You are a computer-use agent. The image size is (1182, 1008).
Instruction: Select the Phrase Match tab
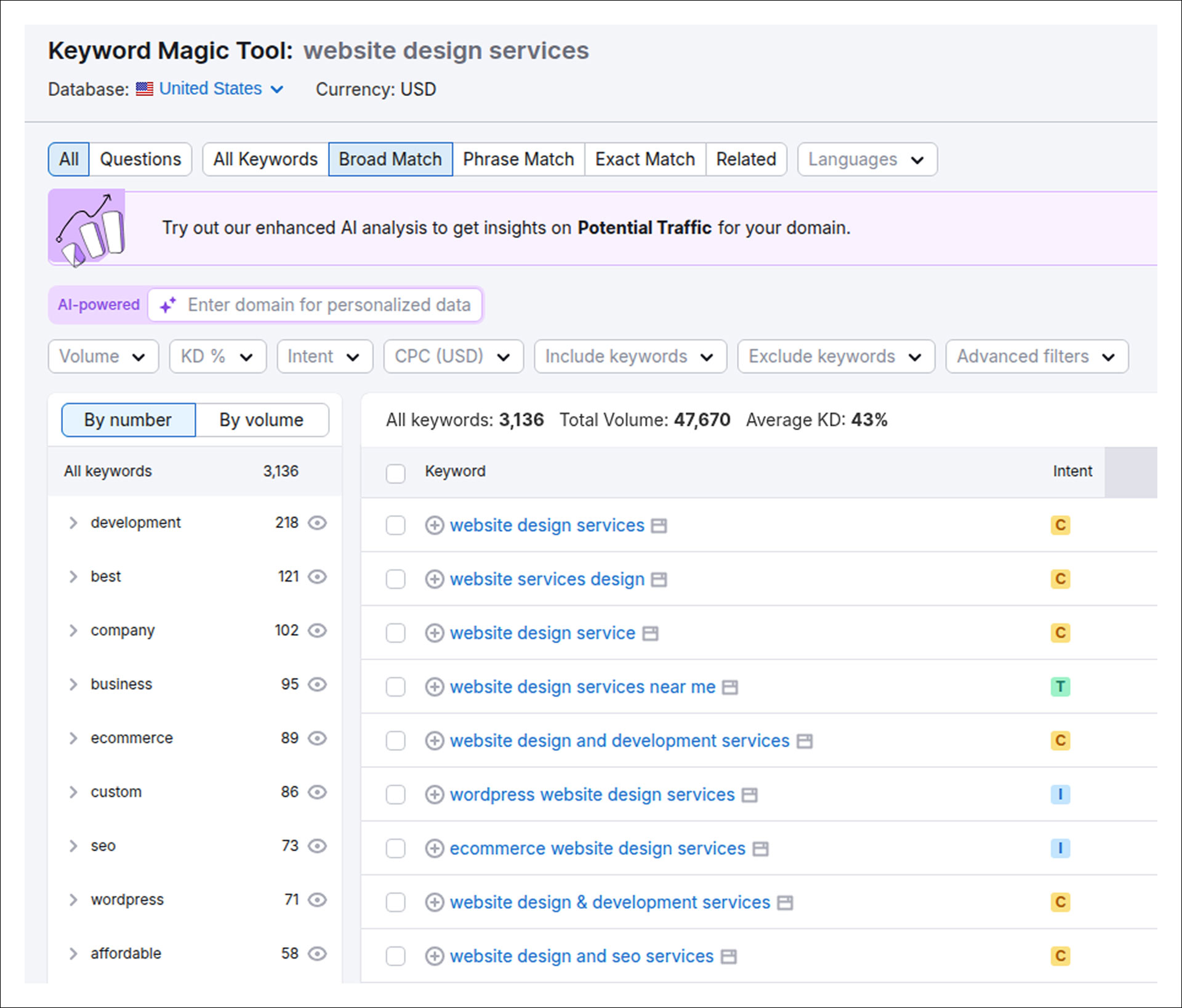coord(518,159)
